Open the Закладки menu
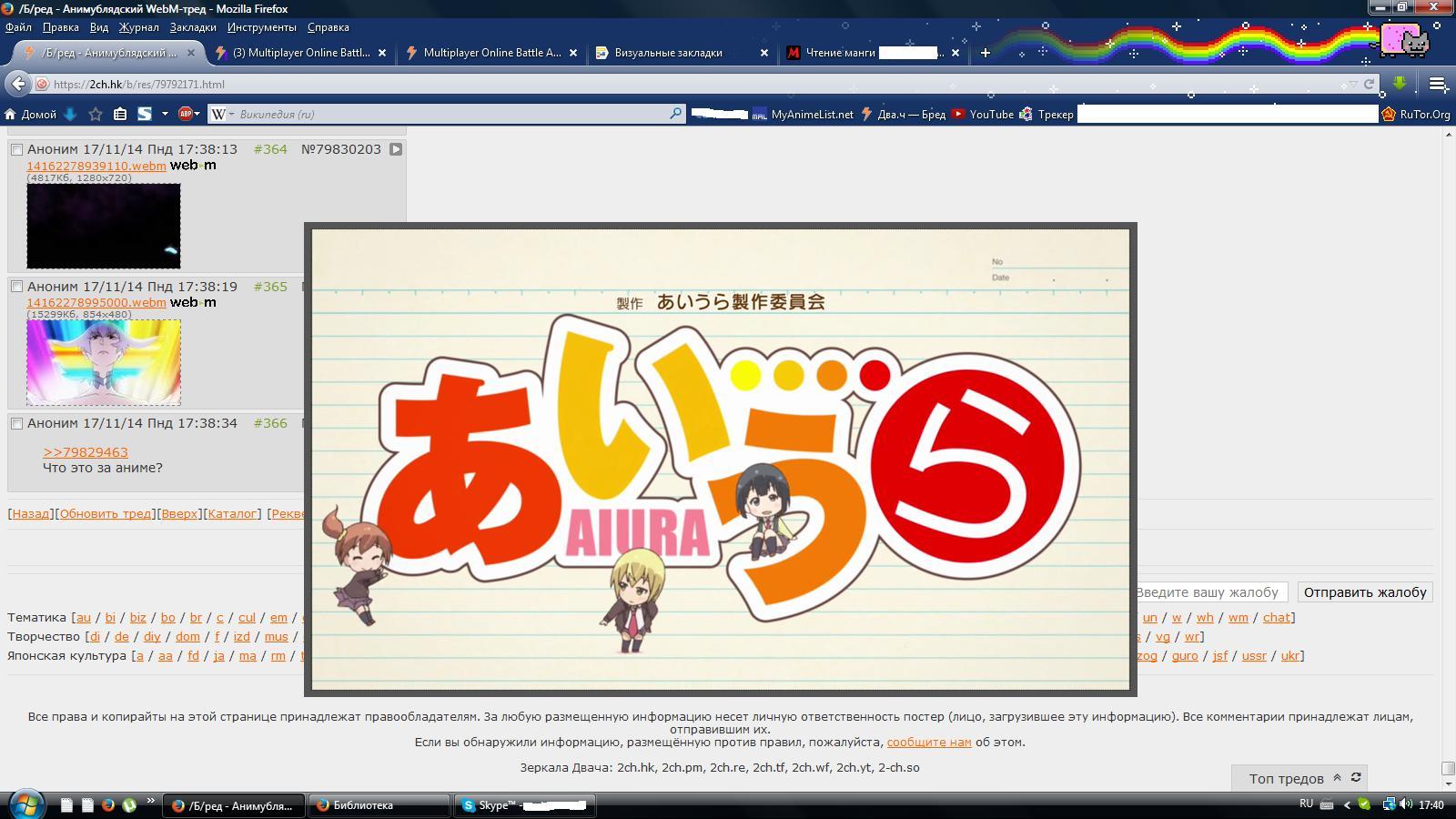Image resolution: width=1456 pixels, height=819 pixels. click(x=193, y=27)
